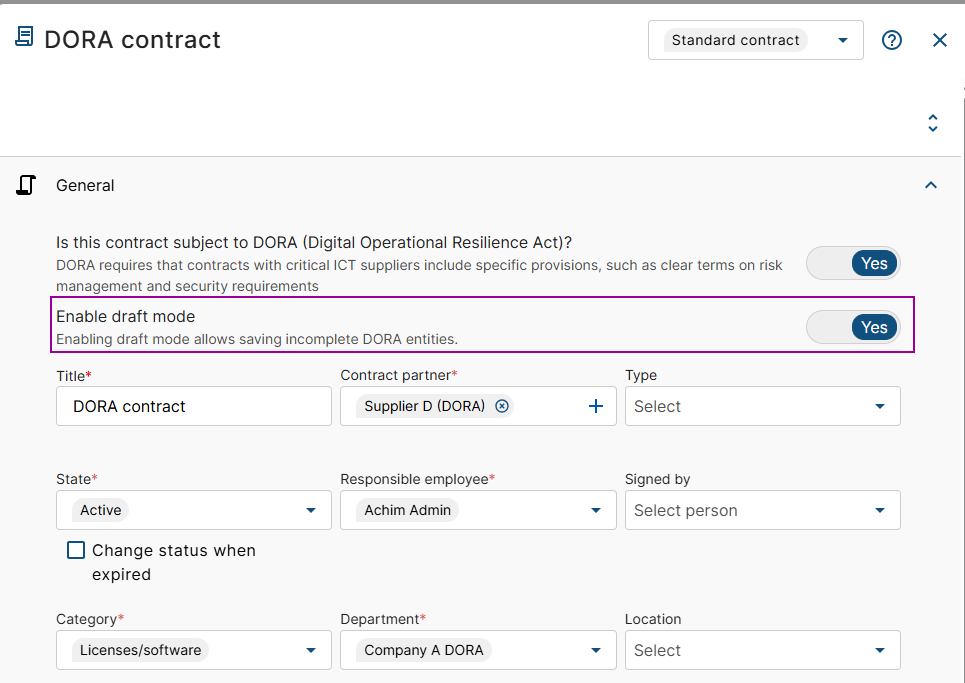Add a contract partner with plus icon
Viewport: 965px width, 683px height.
coord(596,406)
